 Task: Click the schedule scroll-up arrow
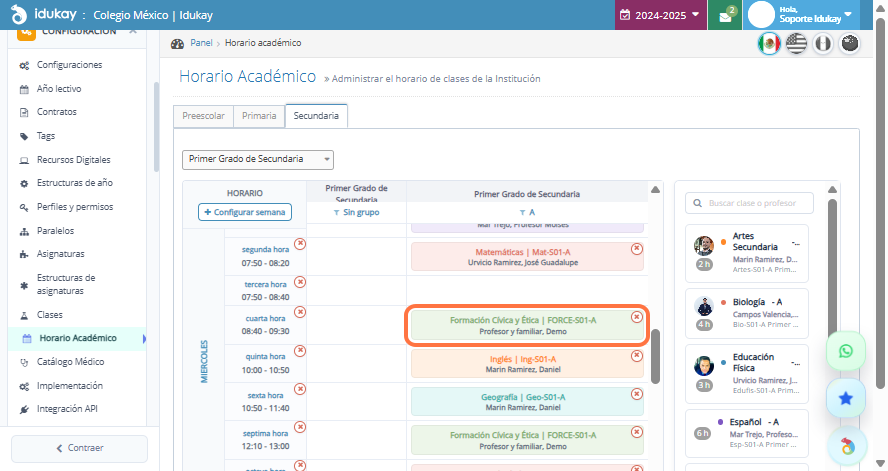coord(655,190)
